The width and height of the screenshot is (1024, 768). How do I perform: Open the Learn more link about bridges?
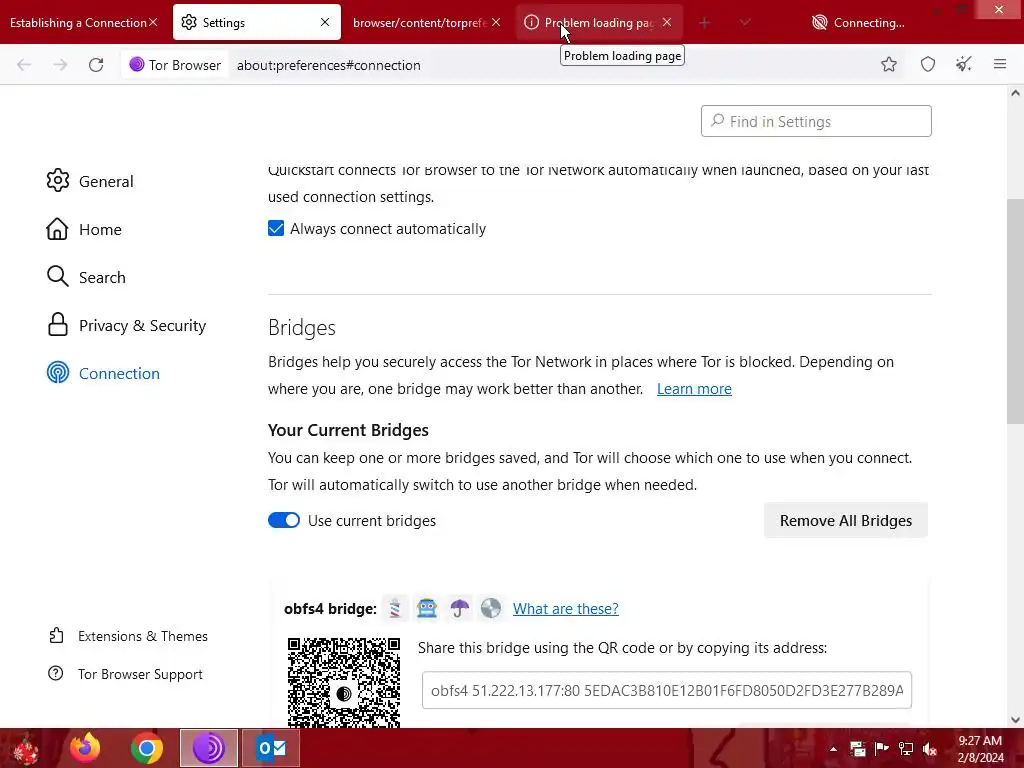coord(694,389)
